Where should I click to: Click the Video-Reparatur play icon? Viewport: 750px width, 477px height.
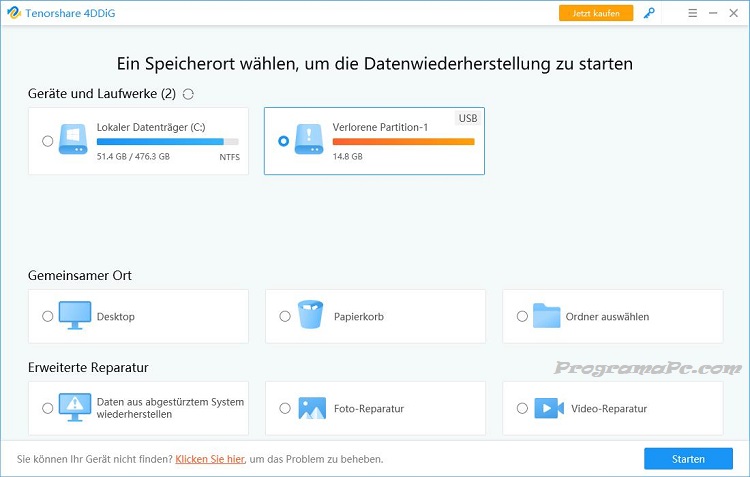[547, 408]
